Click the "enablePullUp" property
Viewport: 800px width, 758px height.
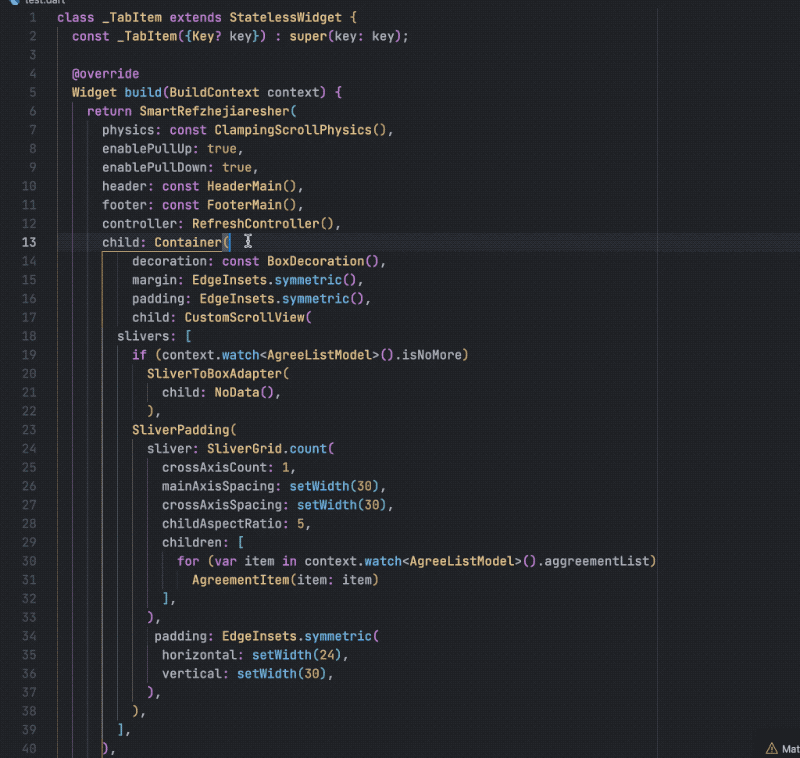coord(147,149)
